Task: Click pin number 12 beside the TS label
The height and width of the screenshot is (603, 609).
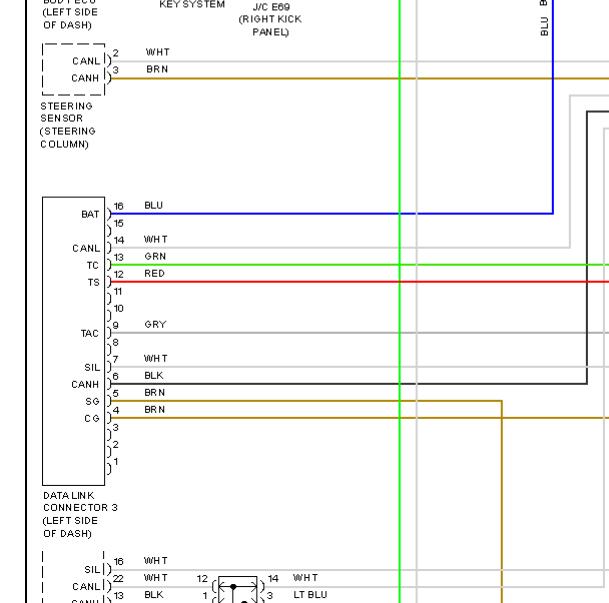Action: pos(118,275)
